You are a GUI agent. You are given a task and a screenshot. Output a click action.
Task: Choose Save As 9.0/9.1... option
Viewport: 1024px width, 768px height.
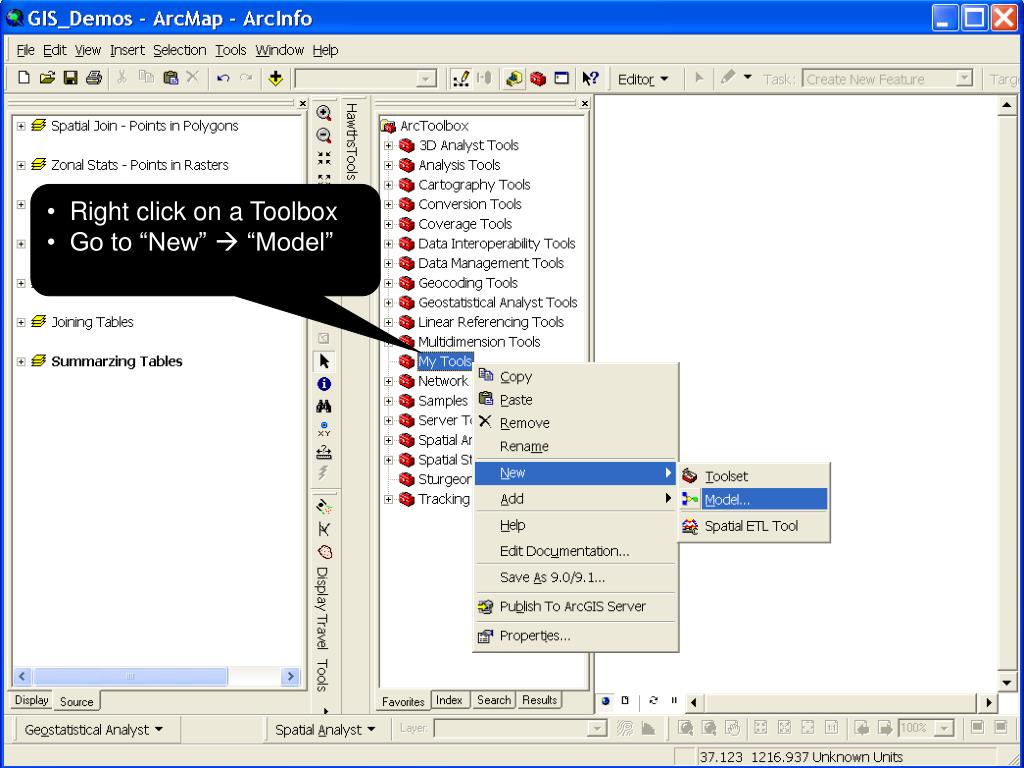(x=575, y=577)
